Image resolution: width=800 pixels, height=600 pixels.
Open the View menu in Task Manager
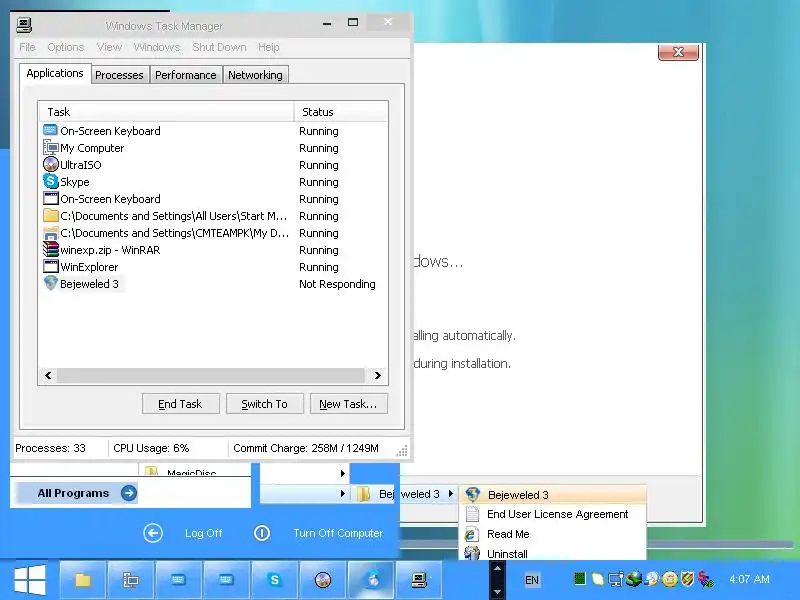(109, 47)
